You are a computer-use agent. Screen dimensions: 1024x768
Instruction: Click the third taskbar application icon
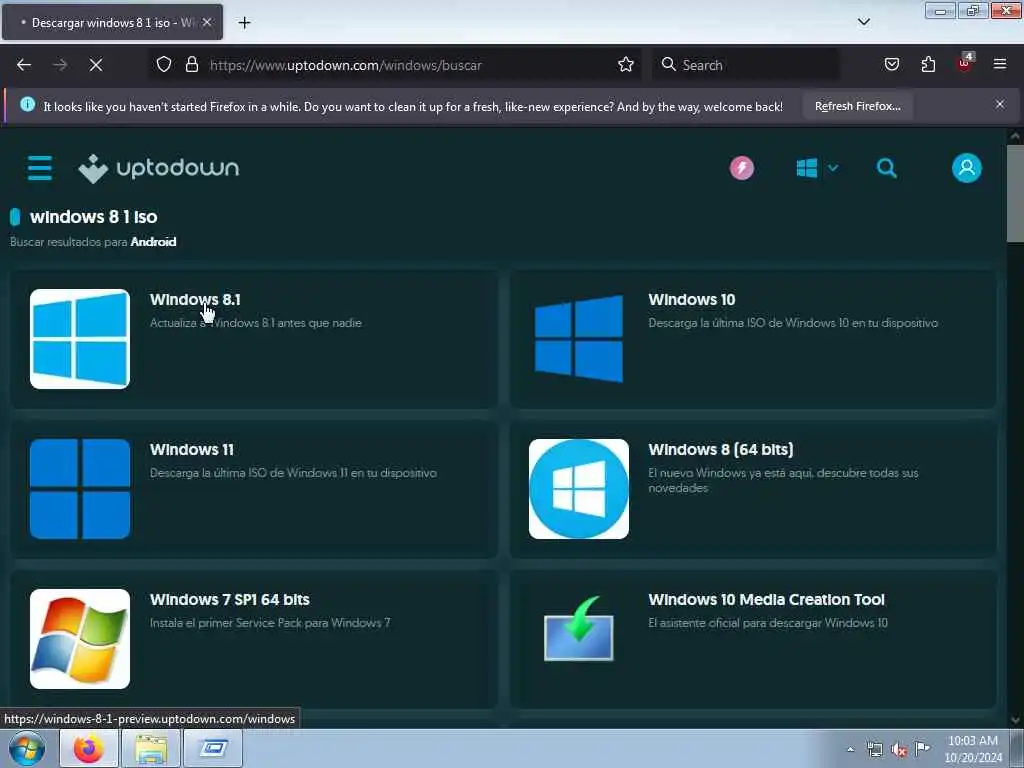point(213,748)
